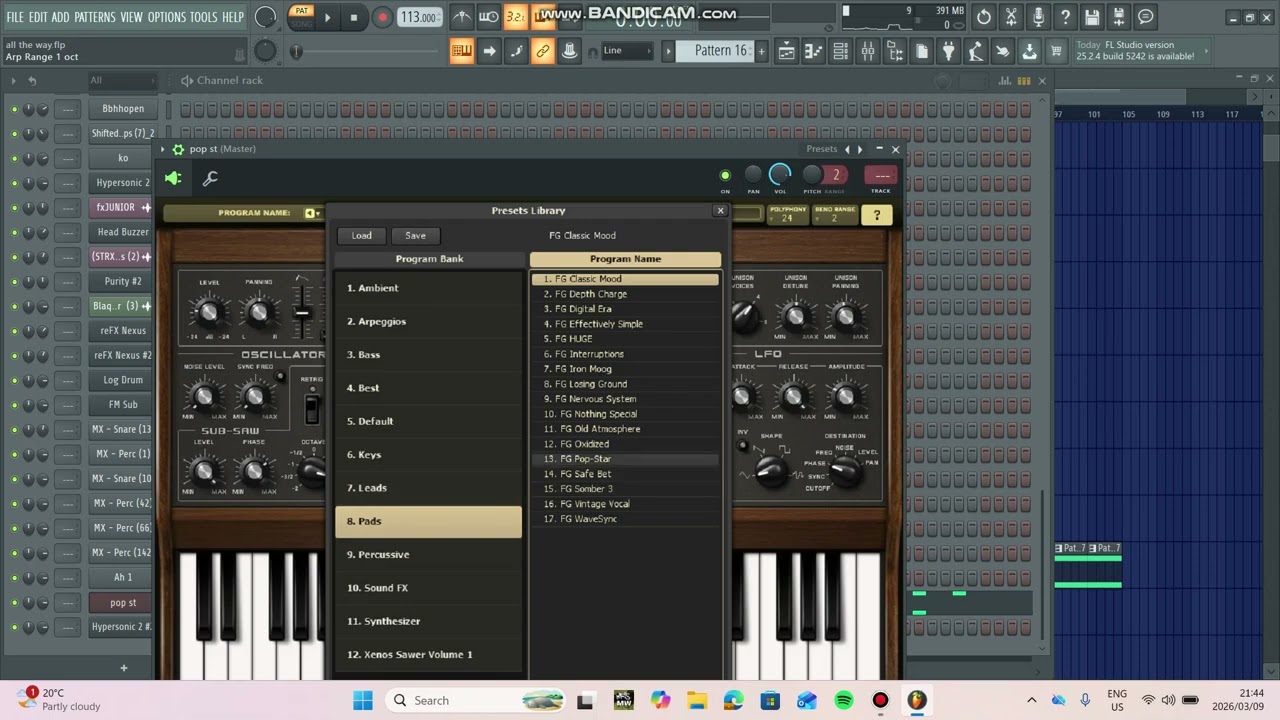
Task: Toggle PAT/SONG mode switch
Action: [300, 17]
